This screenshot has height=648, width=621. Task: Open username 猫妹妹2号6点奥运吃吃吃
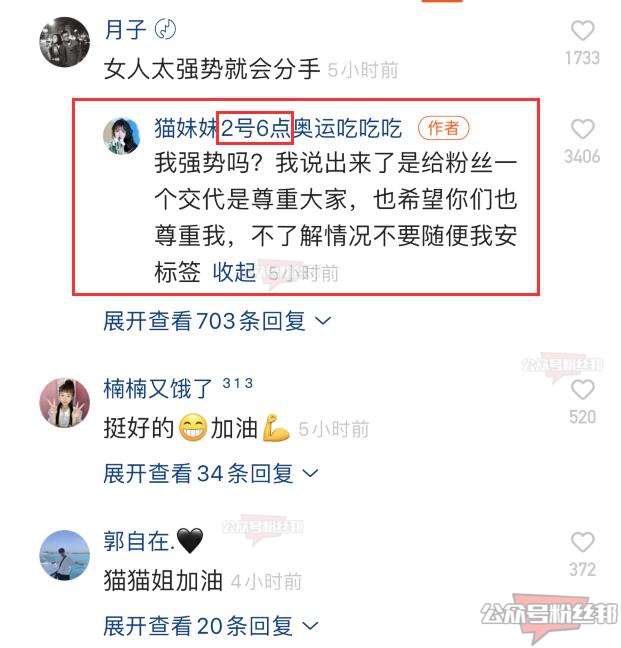[x=278, y=128]
